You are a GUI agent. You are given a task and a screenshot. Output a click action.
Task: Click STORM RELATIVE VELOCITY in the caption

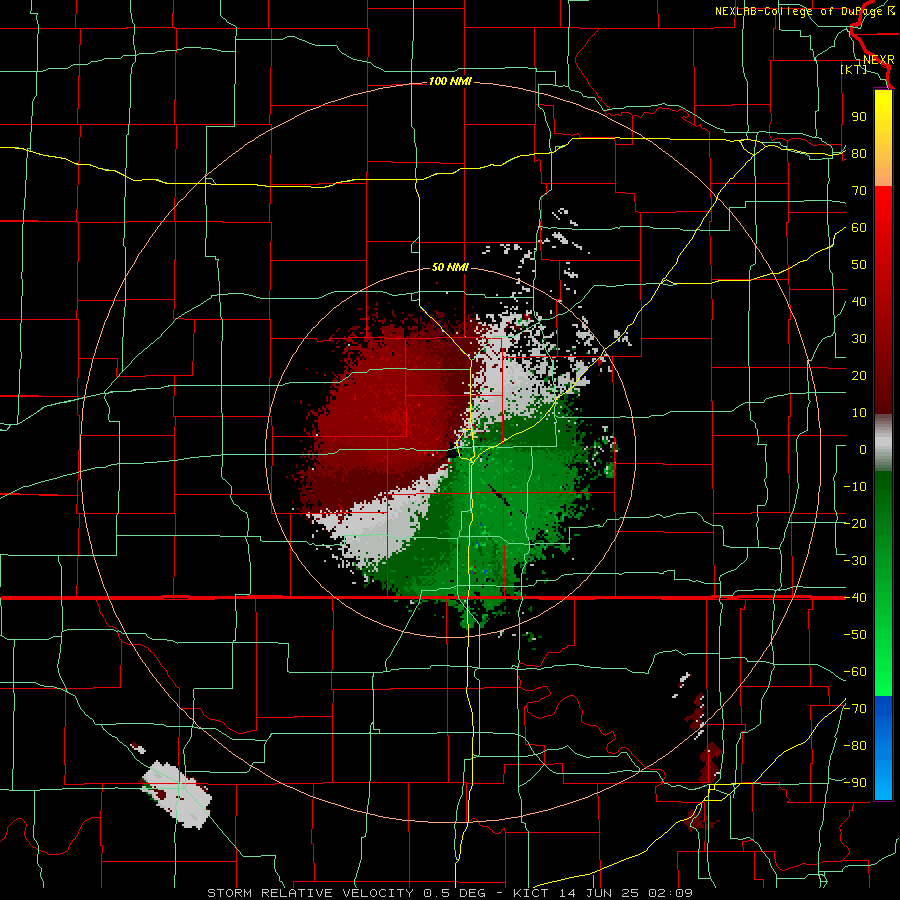(309, 893)
